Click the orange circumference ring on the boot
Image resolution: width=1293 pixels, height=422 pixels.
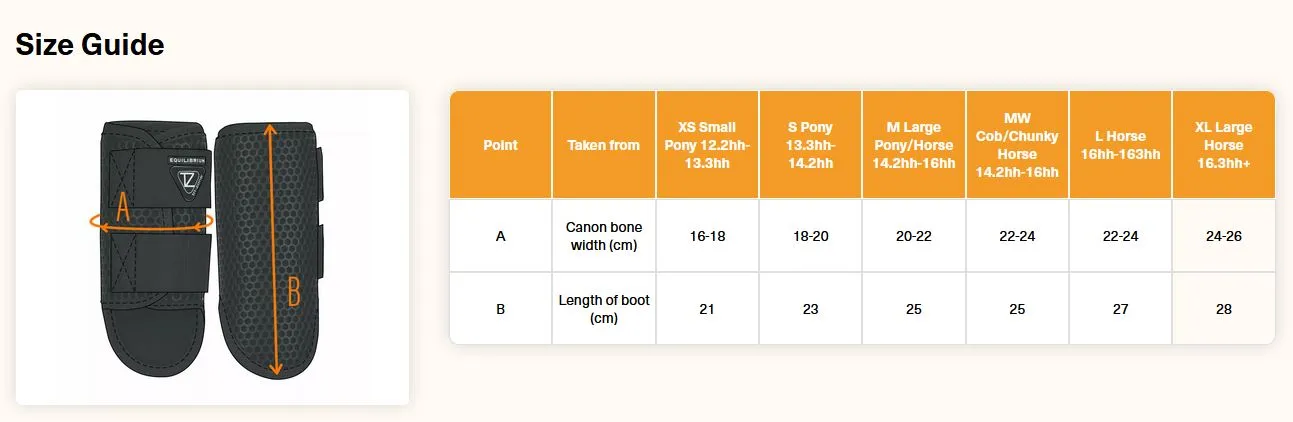(x=151, y=222)
